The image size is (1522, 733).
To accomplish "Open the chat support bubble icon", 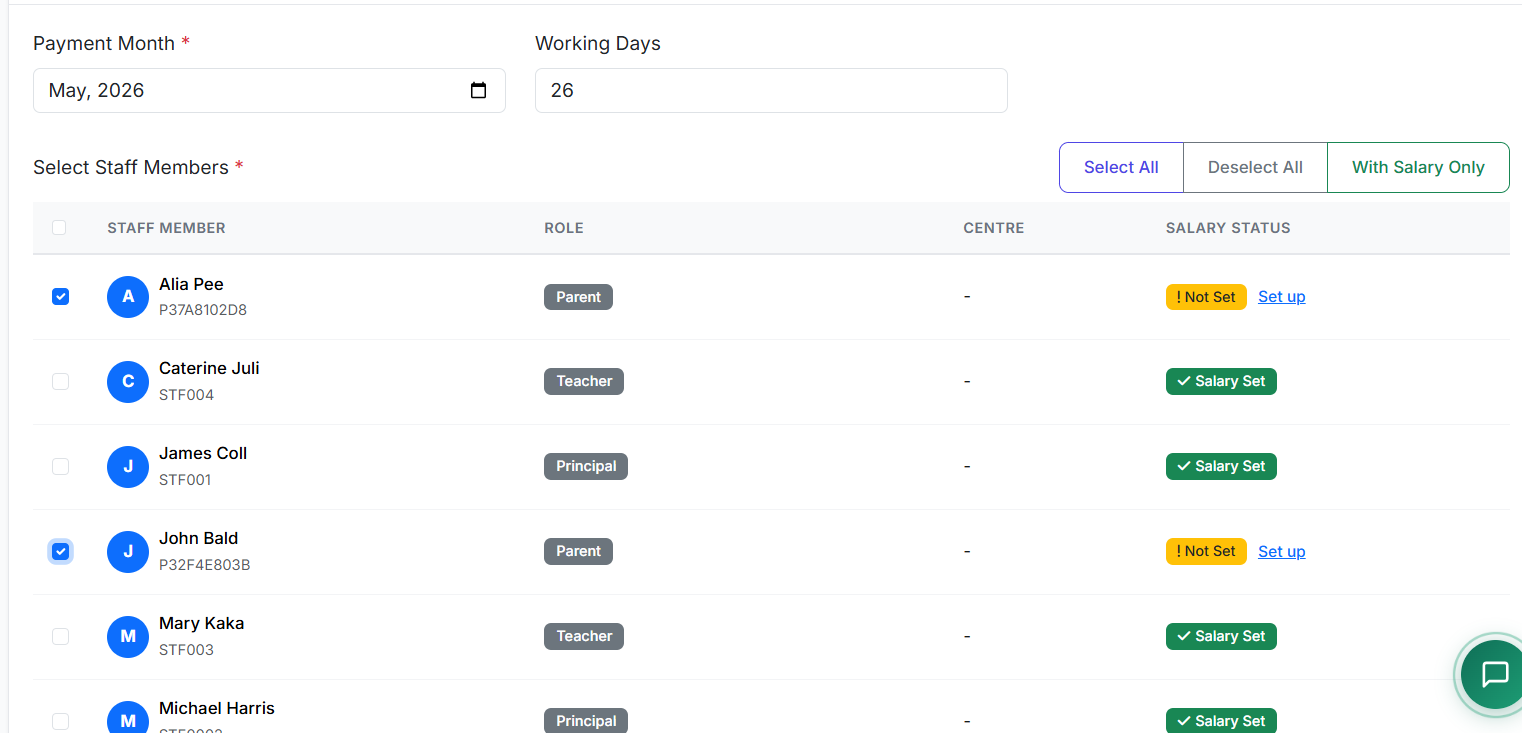I will (1494, 675).
